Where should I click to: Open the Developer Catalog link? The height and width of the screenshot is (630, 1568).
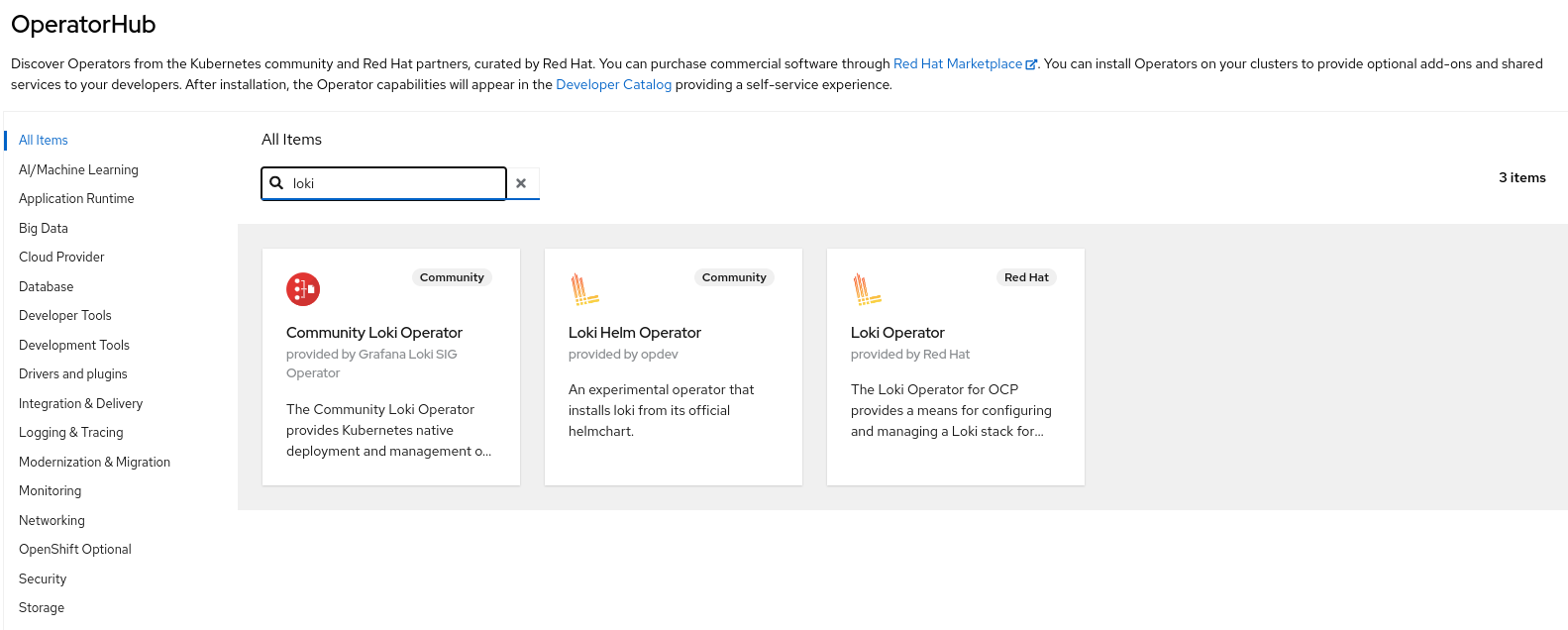613,84
